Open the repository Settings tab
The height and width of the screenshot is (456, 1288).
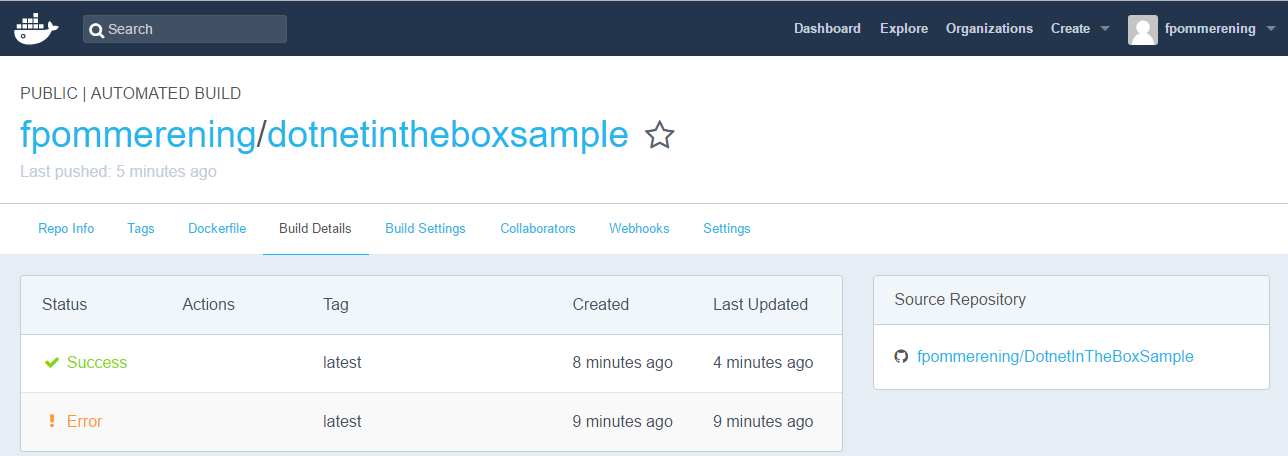(x=727, y=229)
